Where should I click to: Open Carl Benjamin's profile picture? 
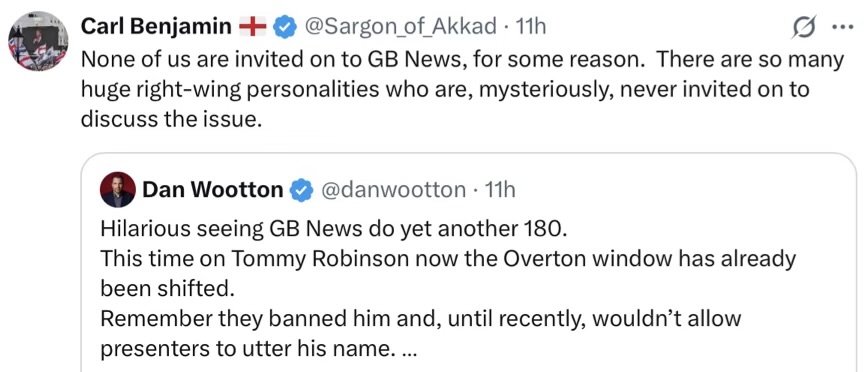pyautogui.click(x=37, y=41)
